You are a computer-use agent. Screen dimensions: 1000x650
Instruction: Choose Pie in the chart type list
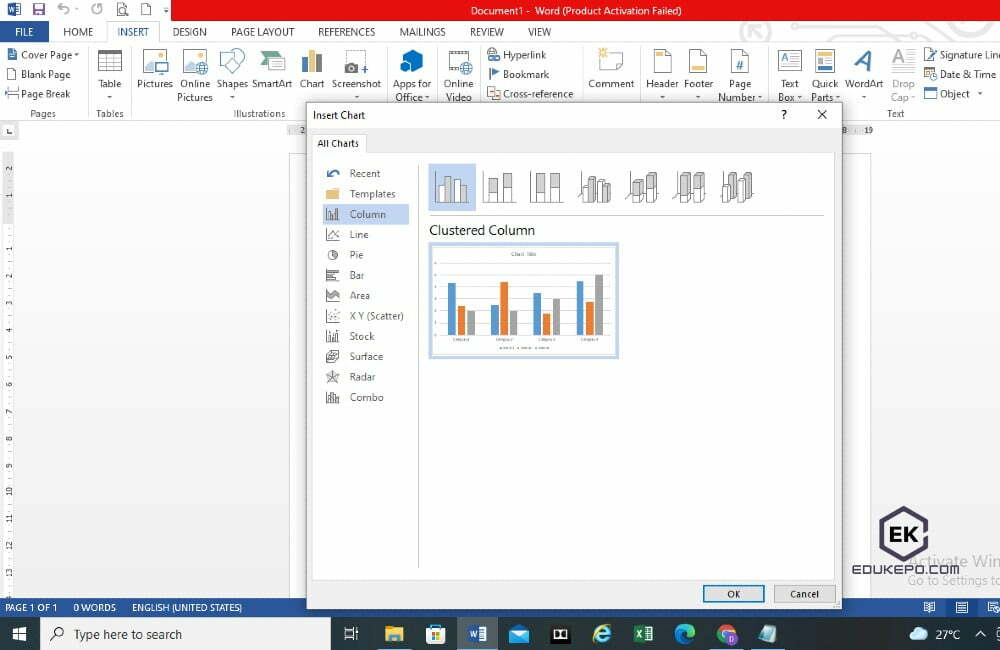click(x=357, y=255)
